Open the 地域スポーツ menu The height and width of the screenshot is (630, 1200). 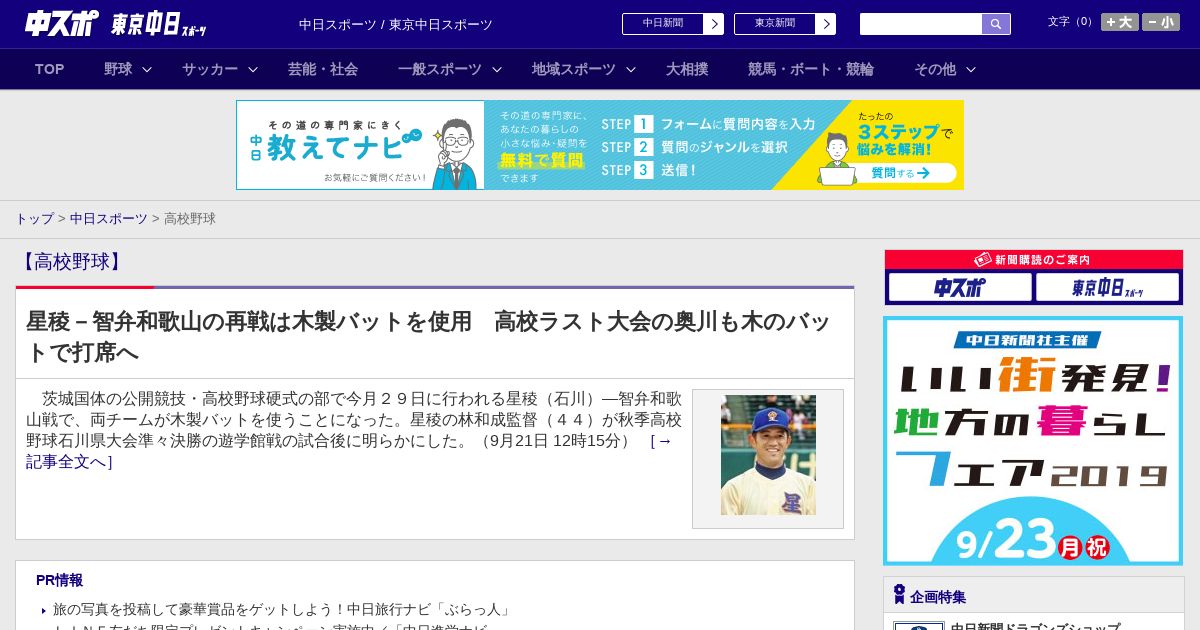click(574, 69)
